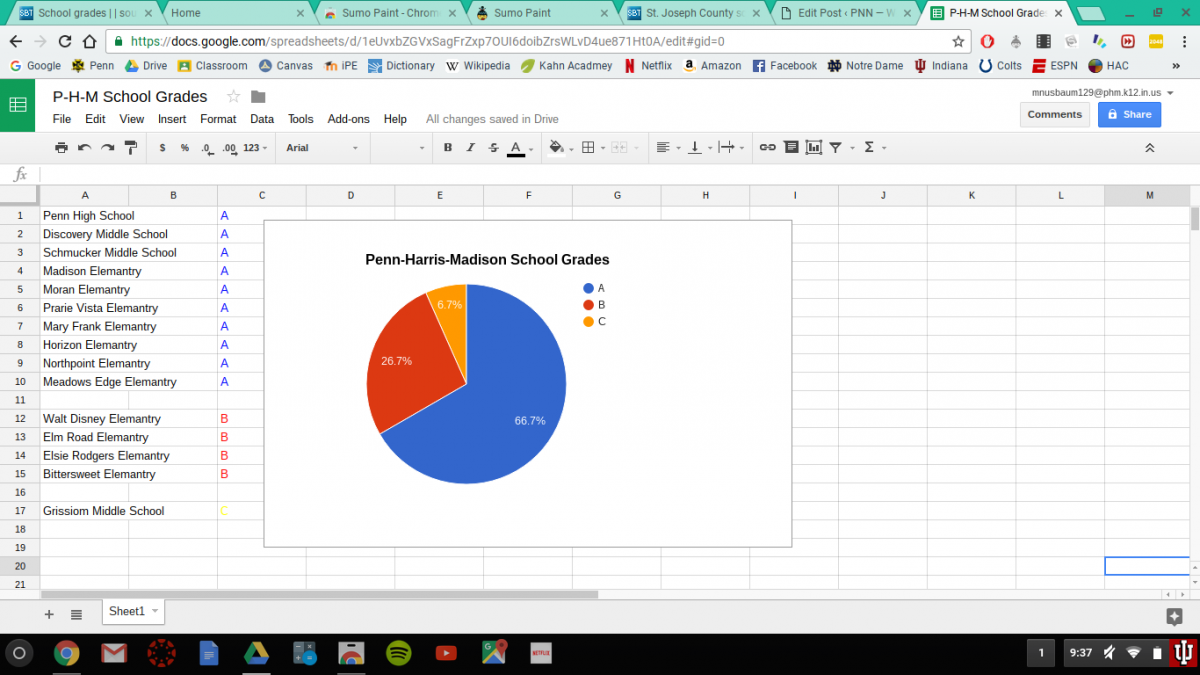Open the account email dropdown

coord(1103,92)
